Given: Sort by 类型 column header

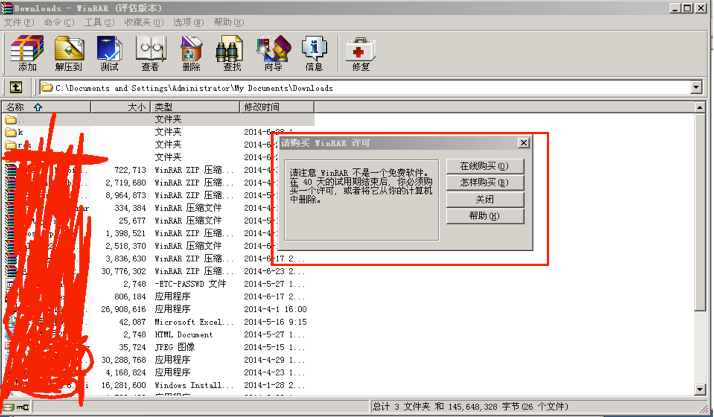Looking at the screenshot, I should (x=195, y=107).
